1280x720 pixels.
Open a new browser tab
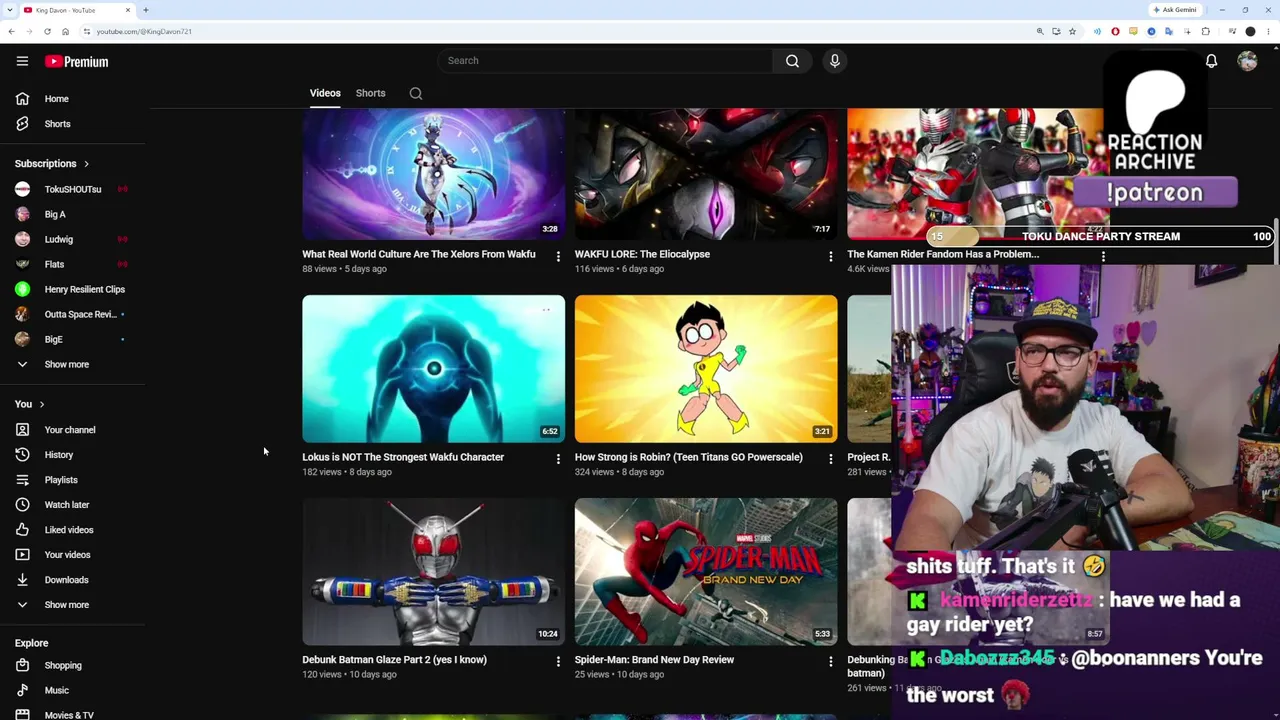tap(145, 10)
